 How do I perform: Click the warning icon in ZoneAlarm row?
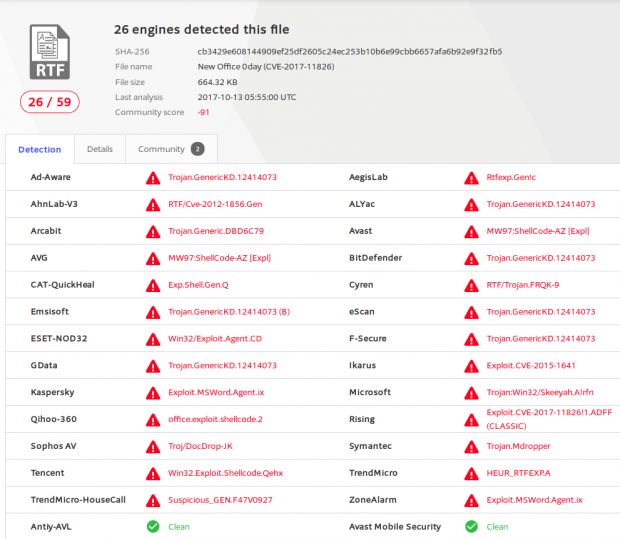[471, 501]
